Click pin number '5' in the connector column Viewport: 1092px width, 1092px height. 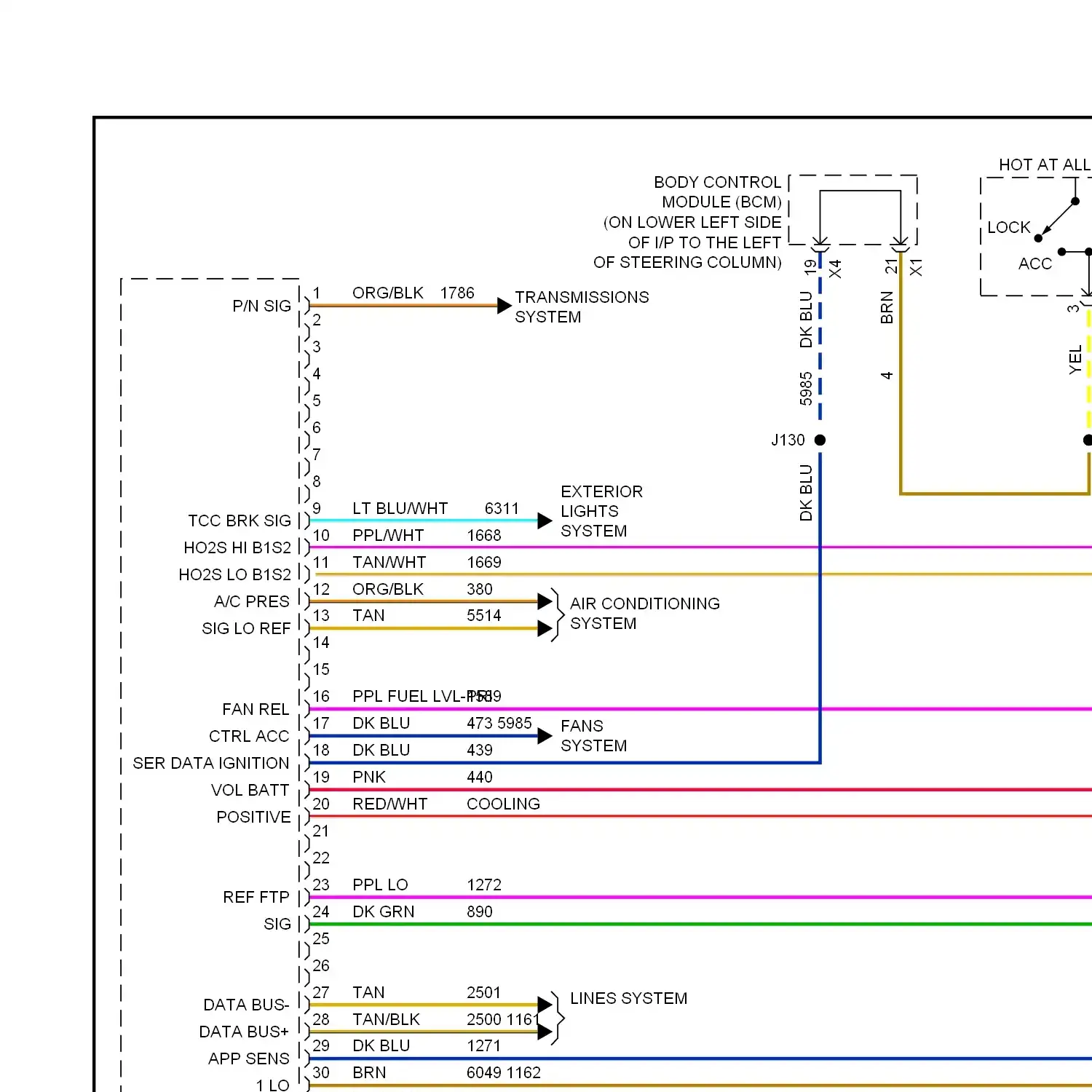pyautogui.click(x=316, y=400)
